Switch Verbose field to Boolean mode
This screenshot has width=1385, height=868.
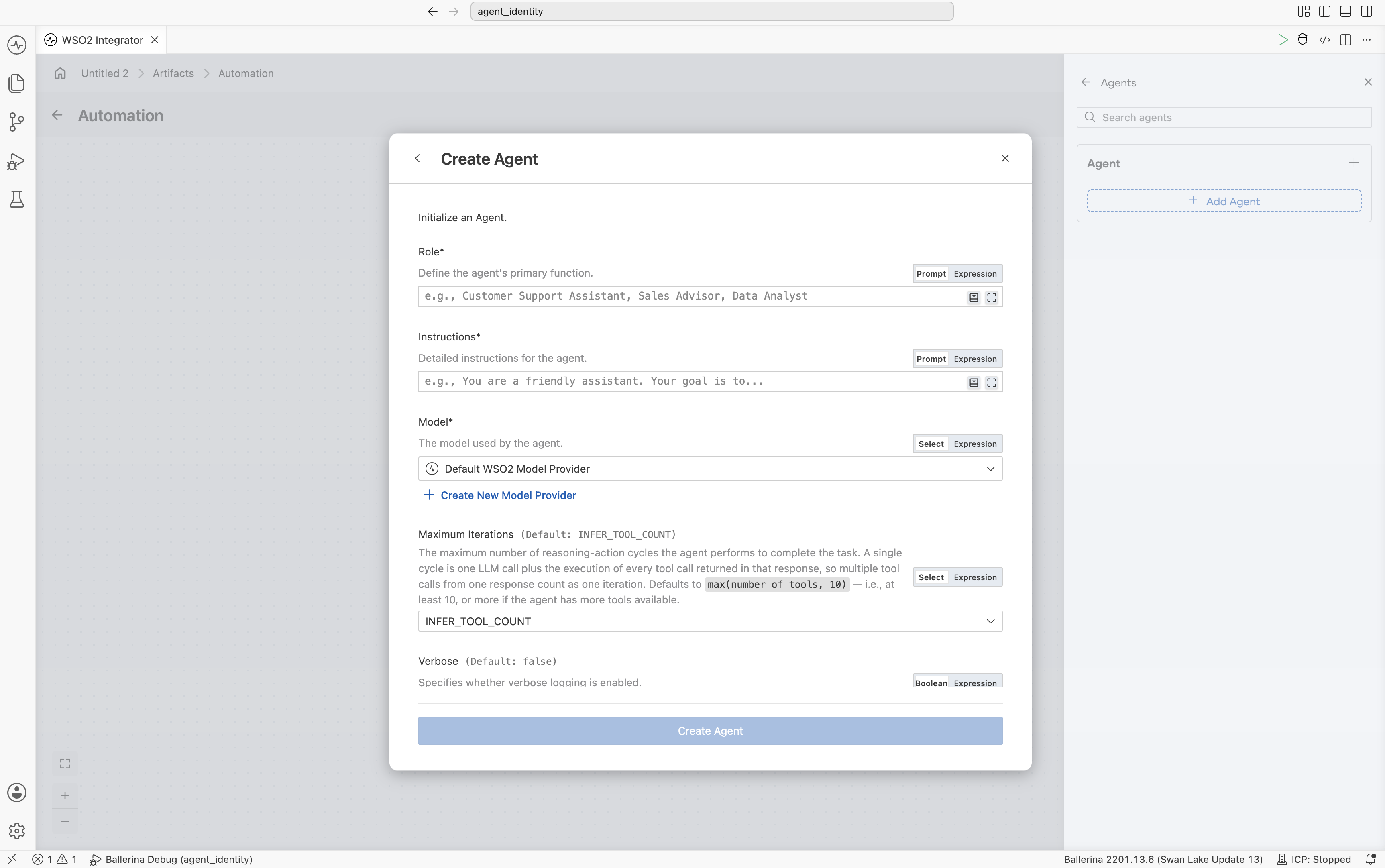[931, 683]
